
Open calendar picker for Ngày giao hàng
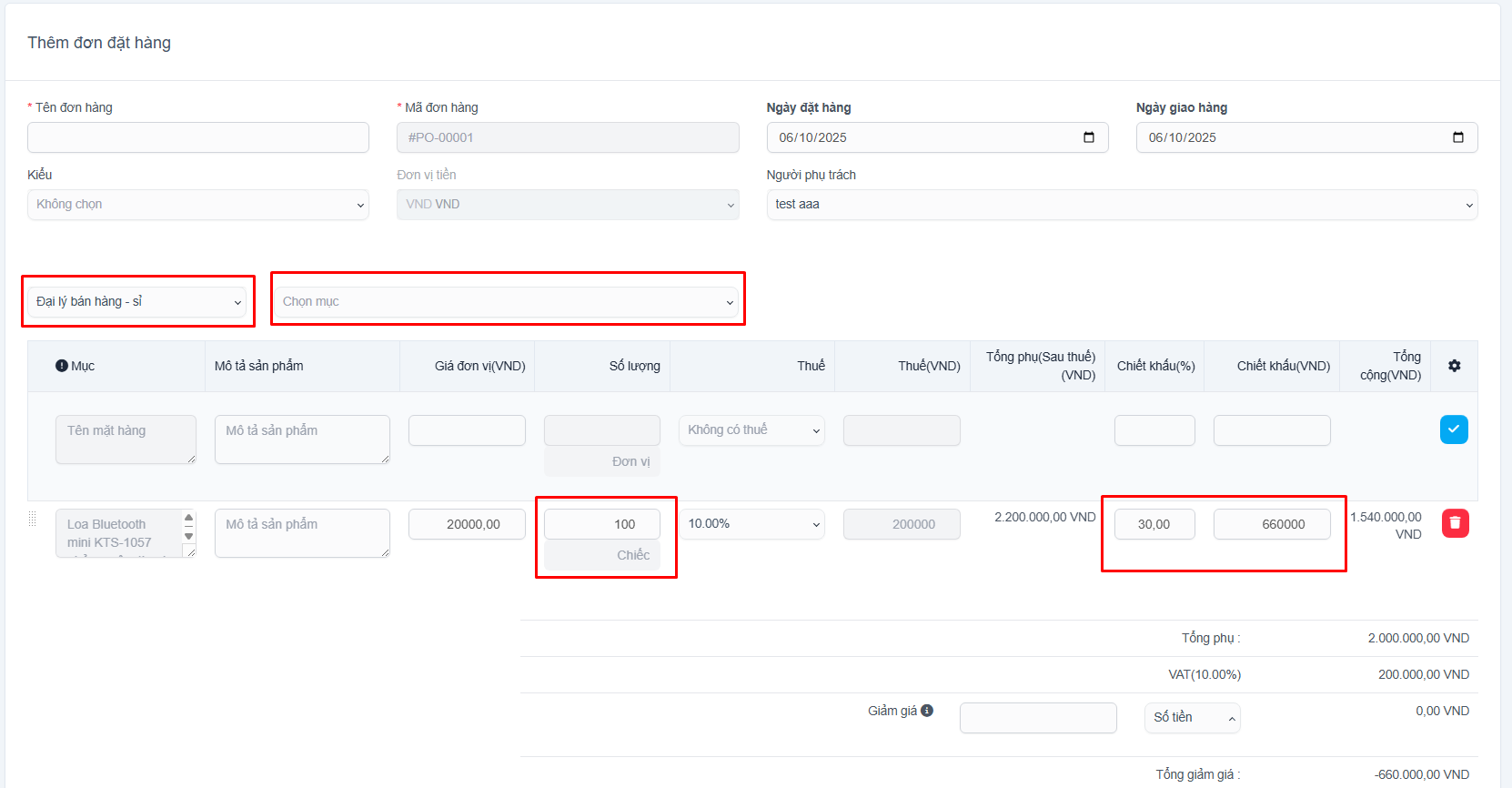point(1457,137)
